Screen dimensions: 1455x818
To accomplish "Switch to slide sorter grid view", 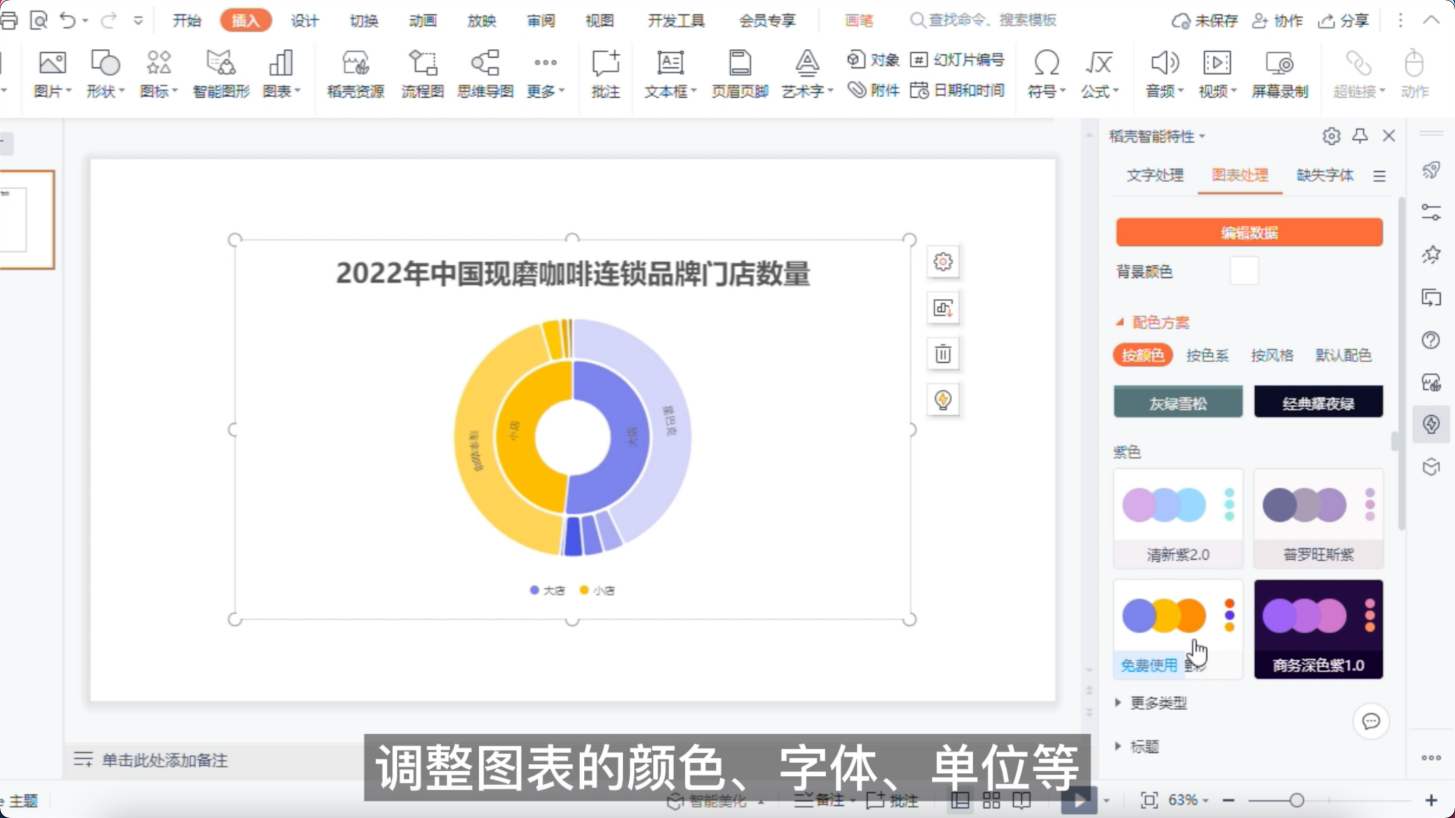I will (x=991, y=800).
